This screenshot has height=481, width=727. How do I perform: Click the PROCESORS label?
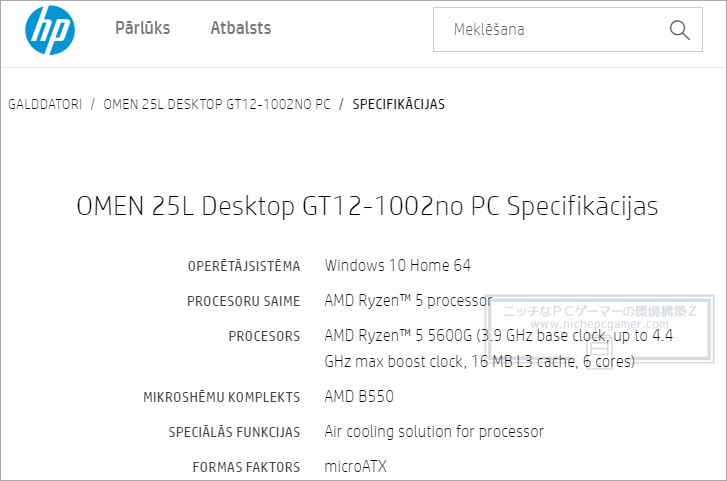(264, 336)
